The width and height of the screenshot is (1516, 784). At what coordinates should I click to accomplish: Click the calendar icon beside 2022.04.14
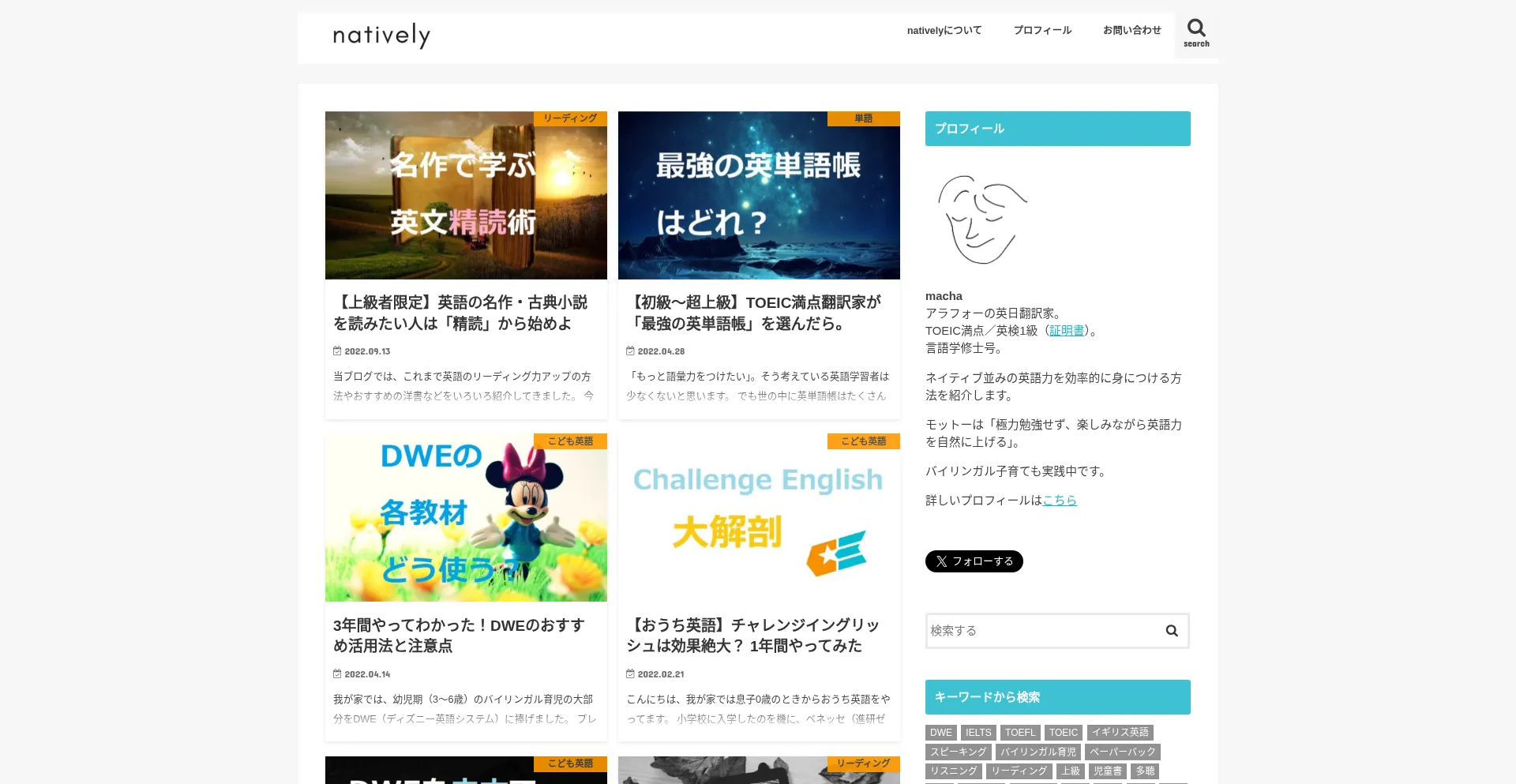pos(337,674)
